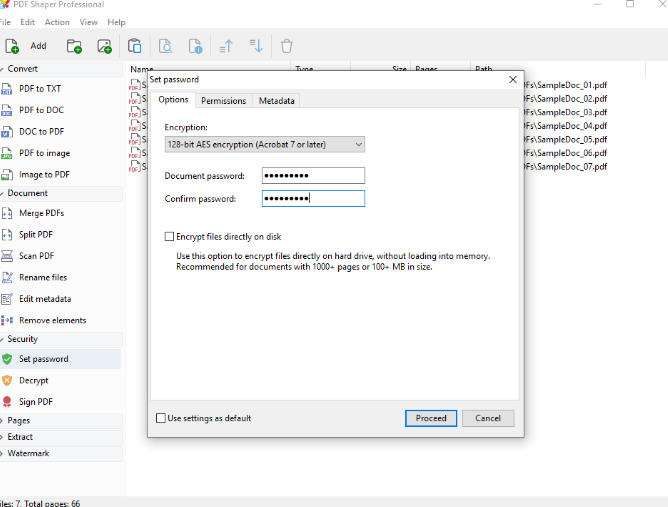Open the Decrypt tool in sidebar
668x507 pixels.
(33, 380)
